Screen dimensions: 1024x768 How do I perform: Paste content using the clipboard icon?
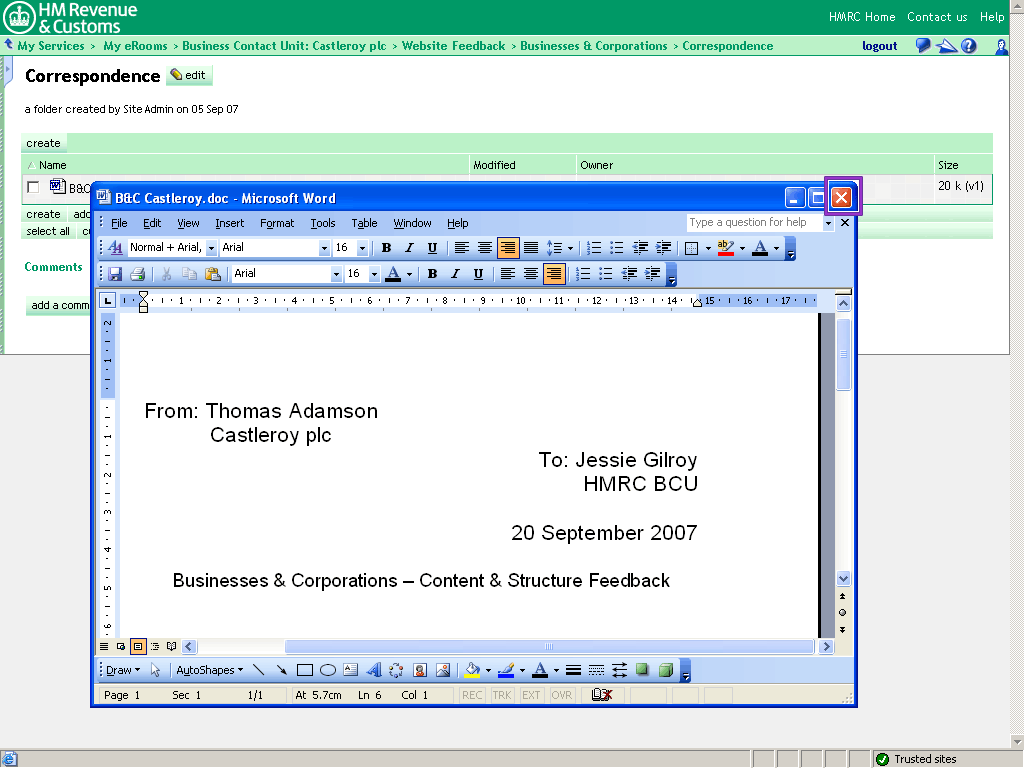coord(213,274)
